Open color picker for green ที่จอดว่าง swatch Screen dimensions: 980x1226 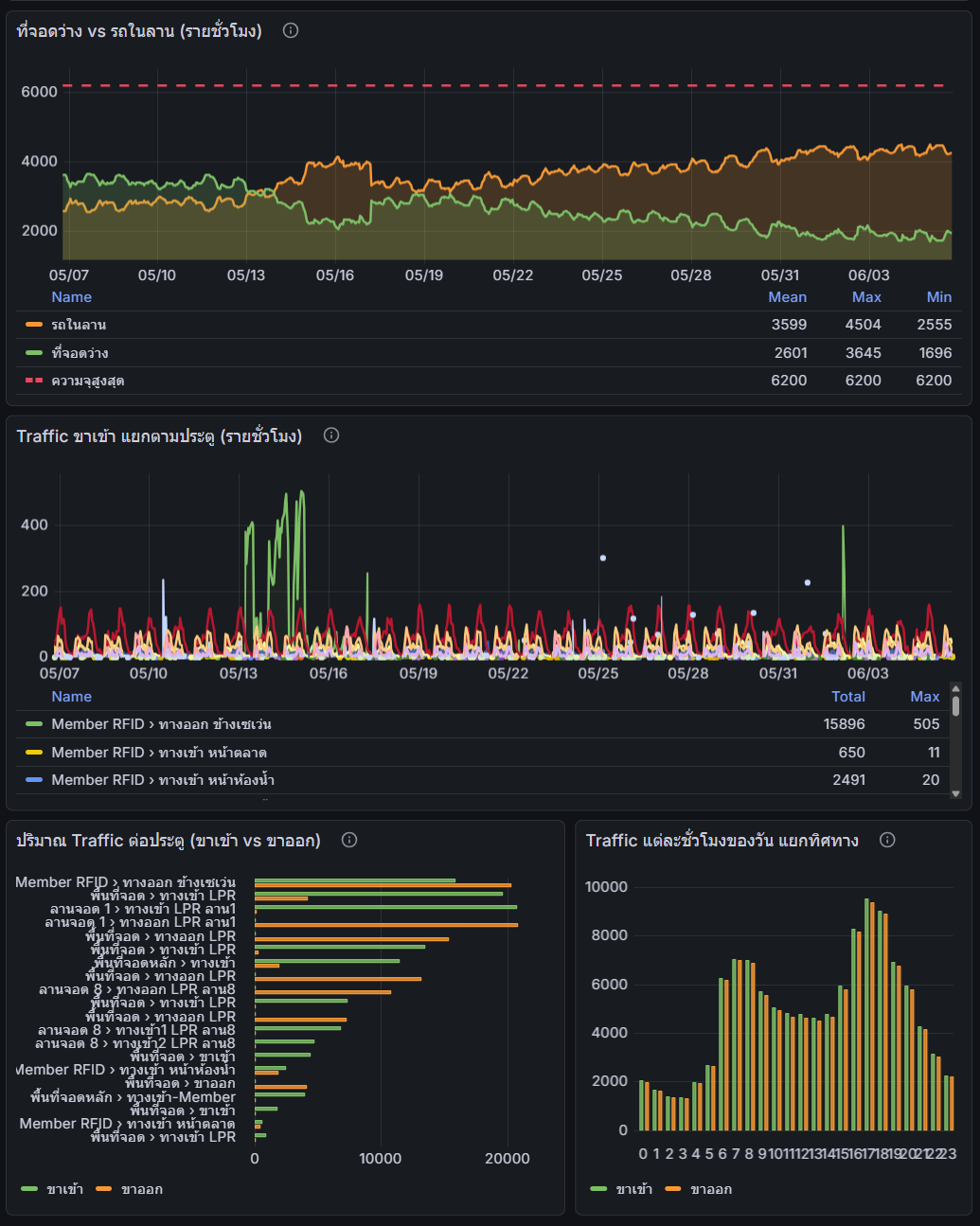coord(34,353)
